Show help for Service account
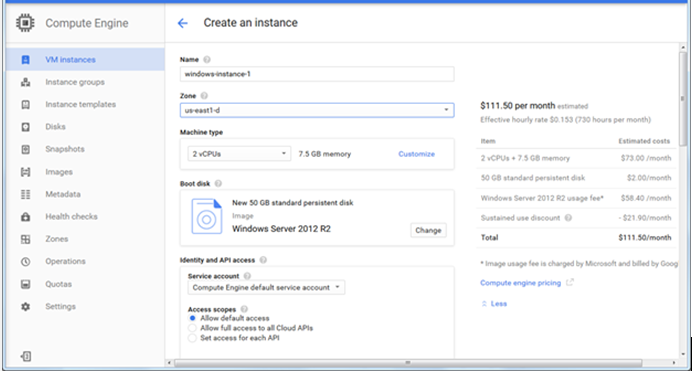This screenshot has height=372, width=692. [x=247, y=276]
